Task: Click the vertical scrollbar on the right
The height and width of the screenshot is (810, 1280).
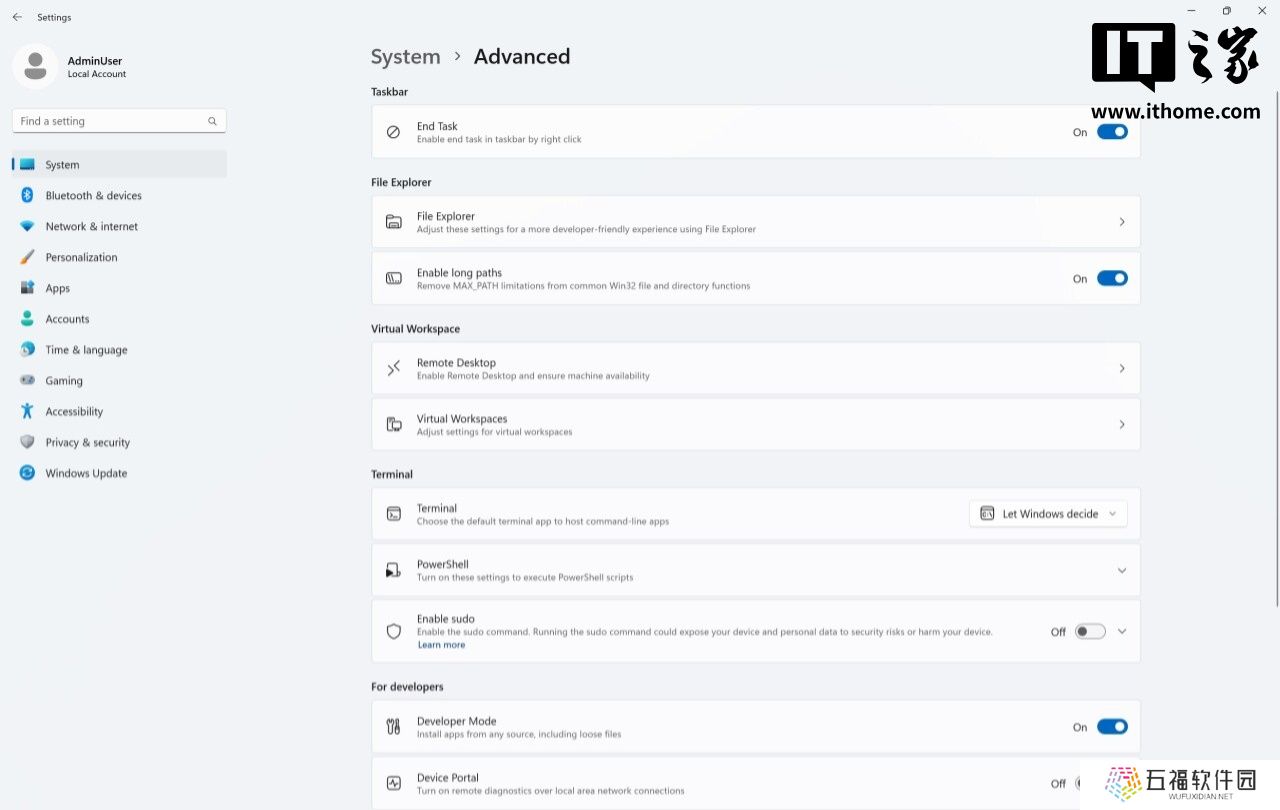Action: [1276, 348]
